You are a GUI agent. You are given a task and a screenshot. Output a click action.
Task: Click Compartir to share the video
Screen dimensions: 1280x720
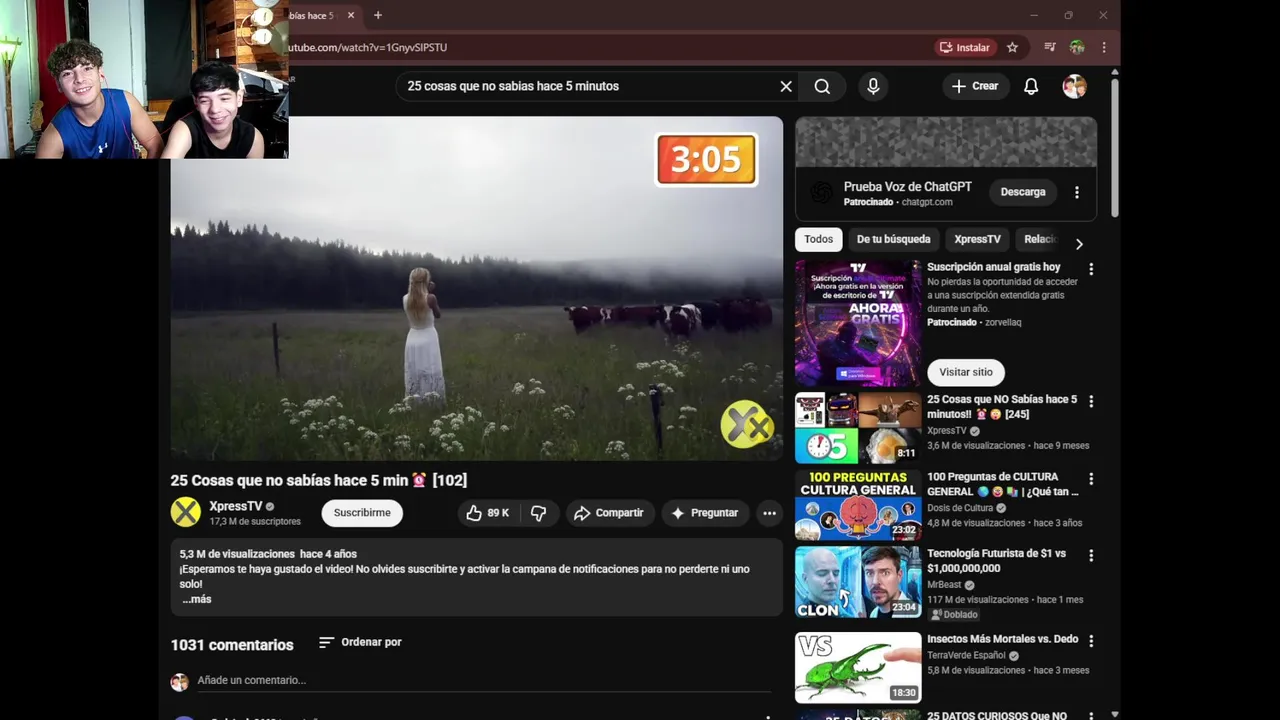click(x=609, y=513)
